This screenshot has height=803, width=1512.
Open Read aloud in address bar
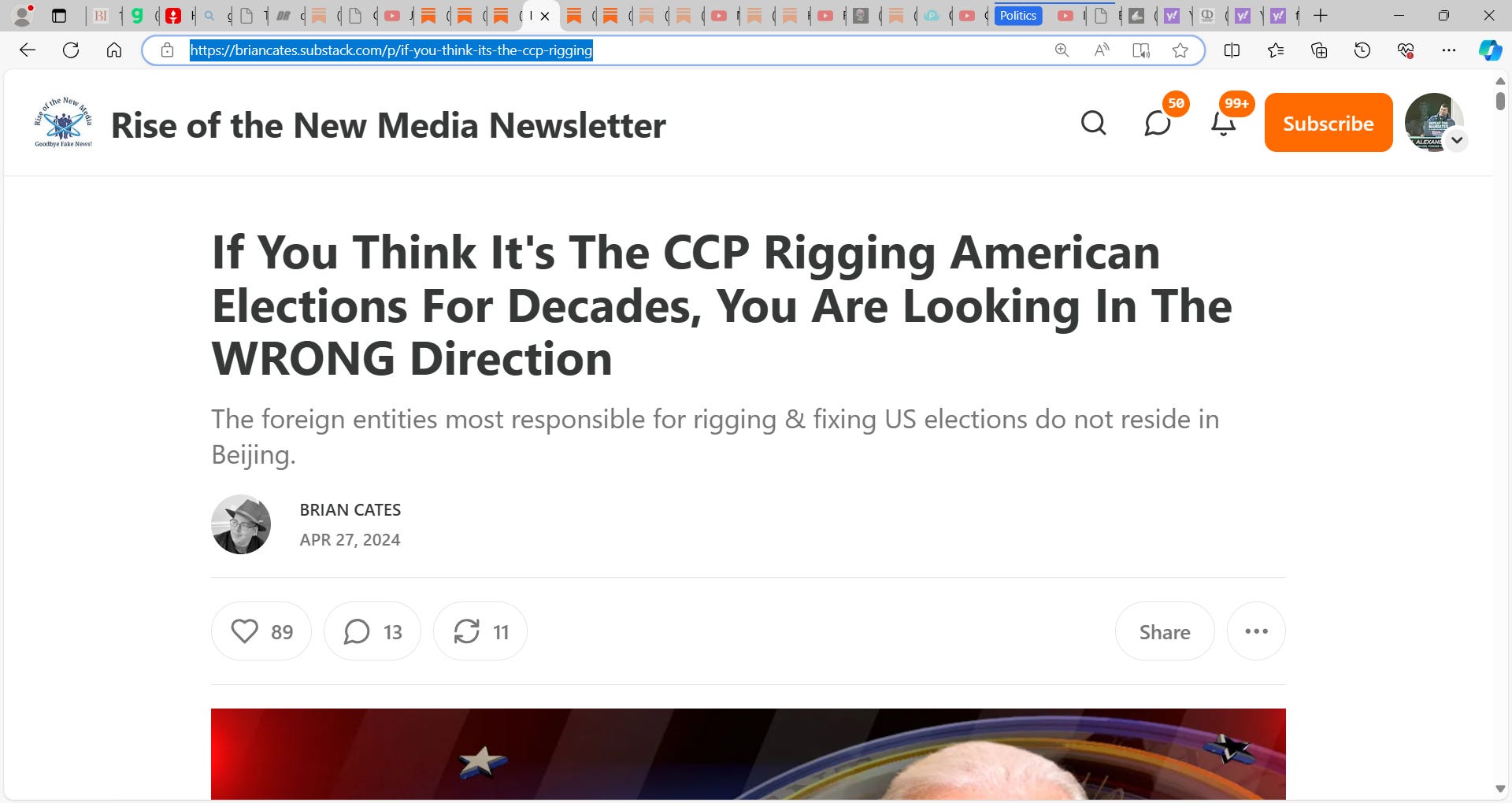[1102, 50]
